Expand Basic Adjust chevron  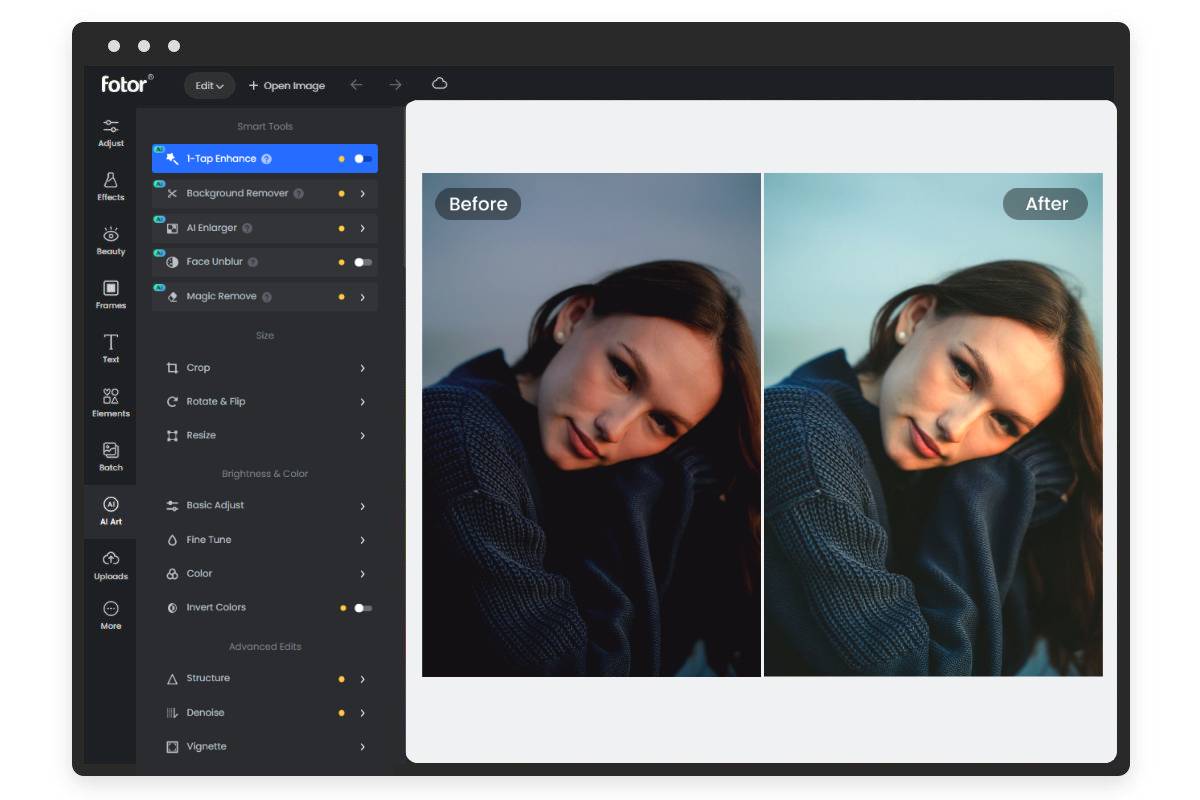click(362, 507)
